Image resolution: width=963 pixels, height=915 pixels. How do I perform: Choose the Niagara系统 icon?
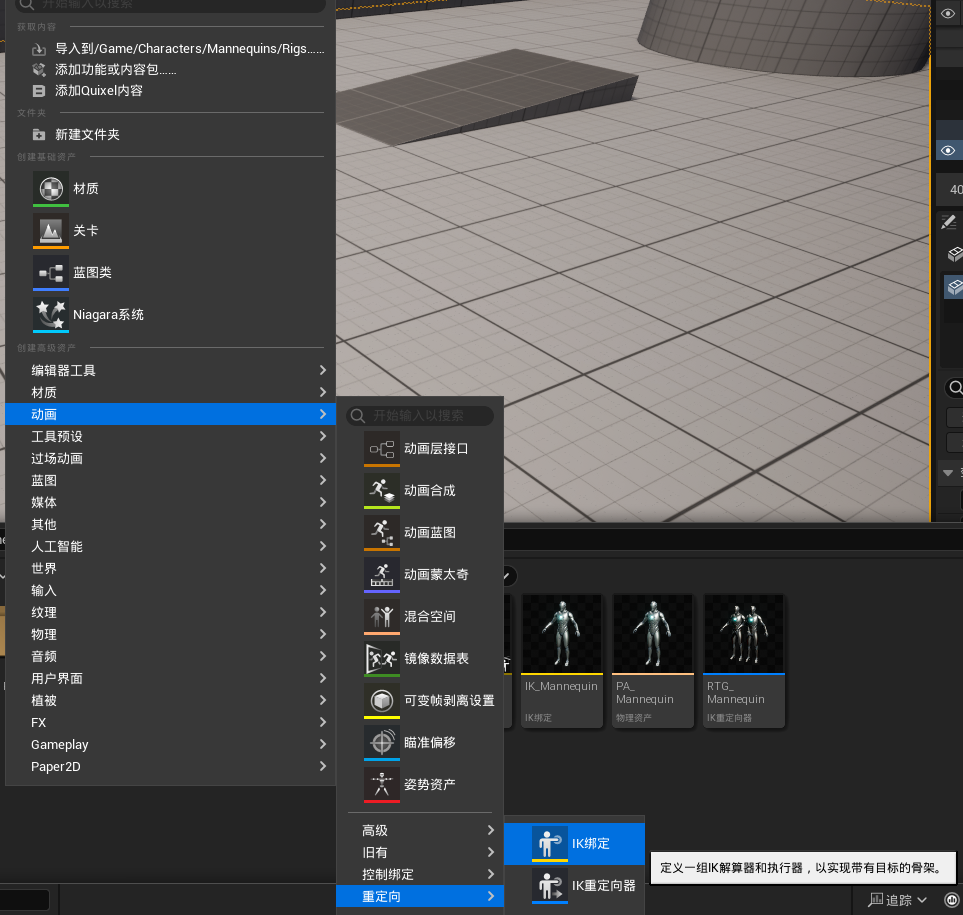(x=50, y=314)
